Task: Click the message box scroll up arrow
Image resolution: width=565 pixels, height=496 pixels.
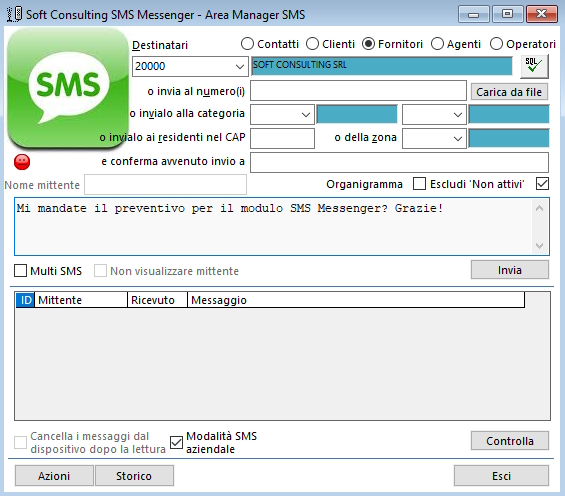Action: tap(539, 208)
